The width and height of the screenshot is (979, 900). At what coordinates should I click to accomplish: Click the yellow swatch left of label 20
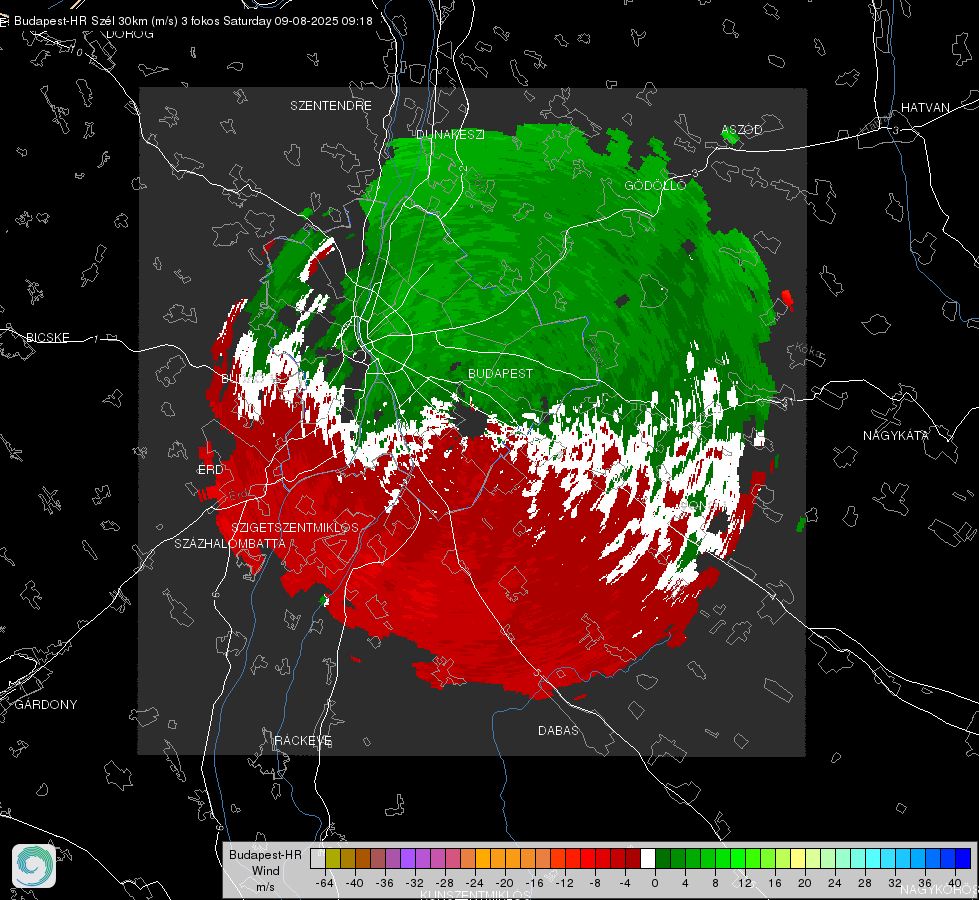pos(798,858)
